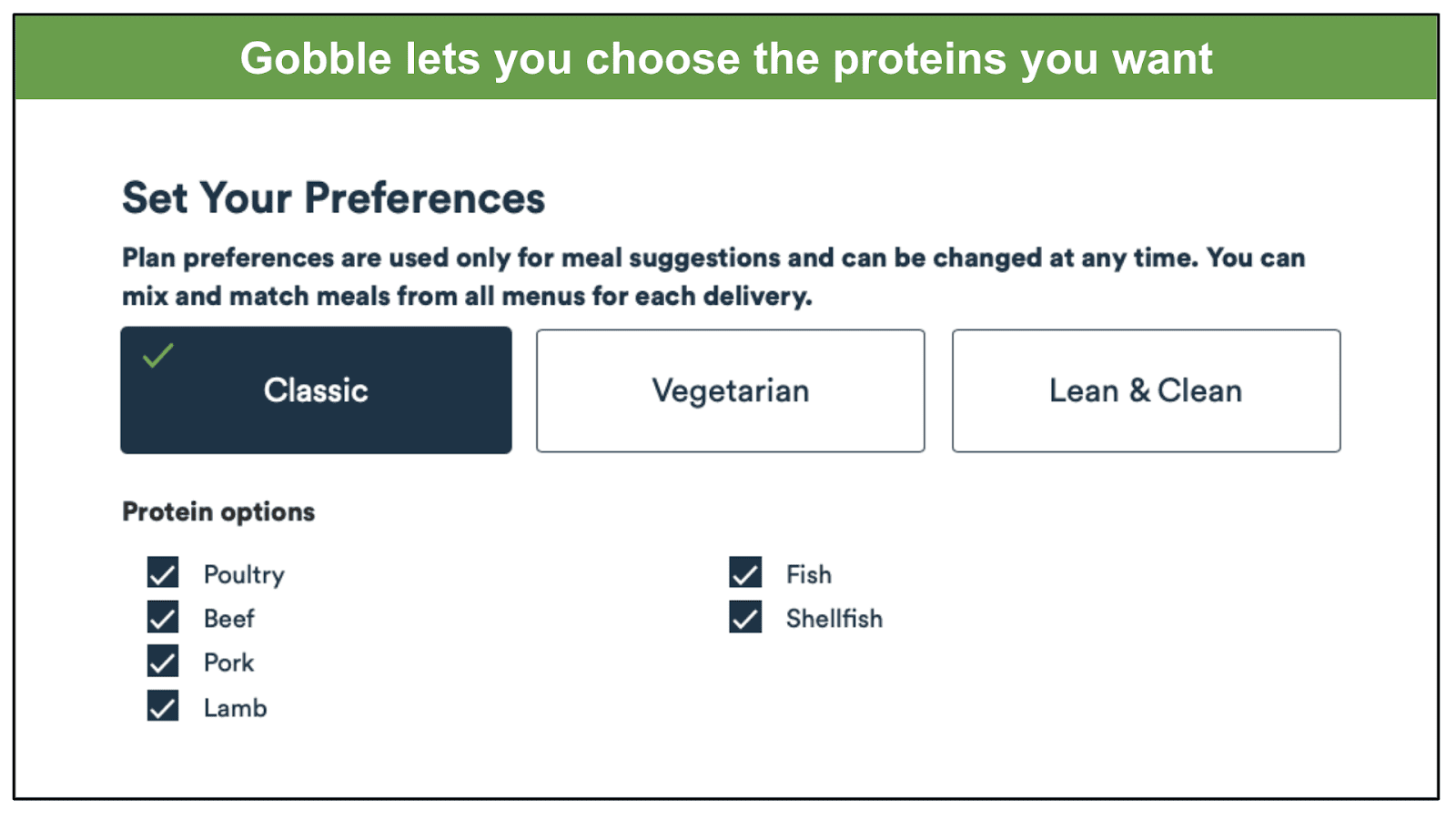Pick the Lean & Clean plan
1456x819 pixels.
pyautogui.click(x=1146, y=390)
